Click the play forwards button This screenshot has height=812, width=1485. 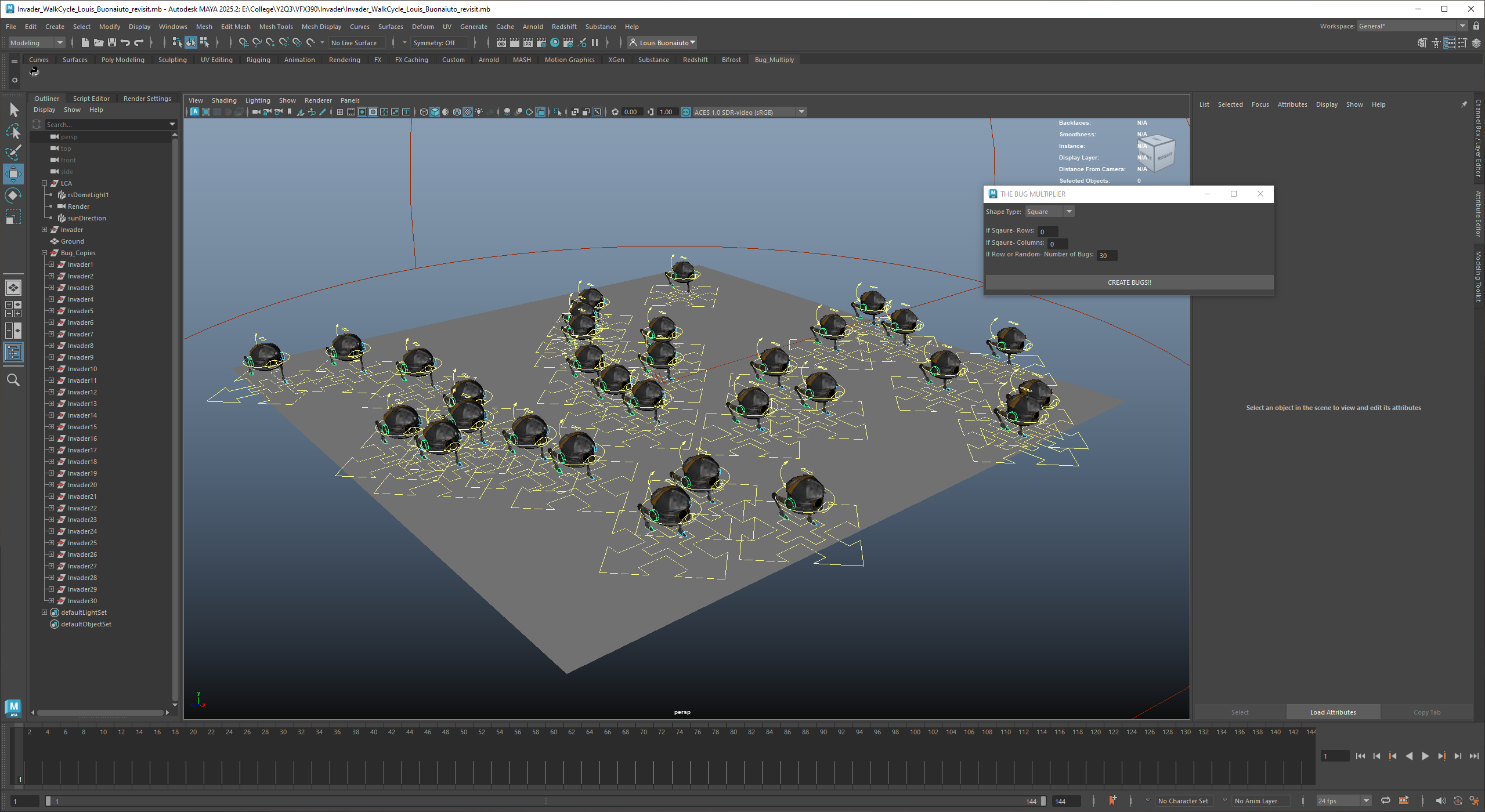tap(1425, 756)
